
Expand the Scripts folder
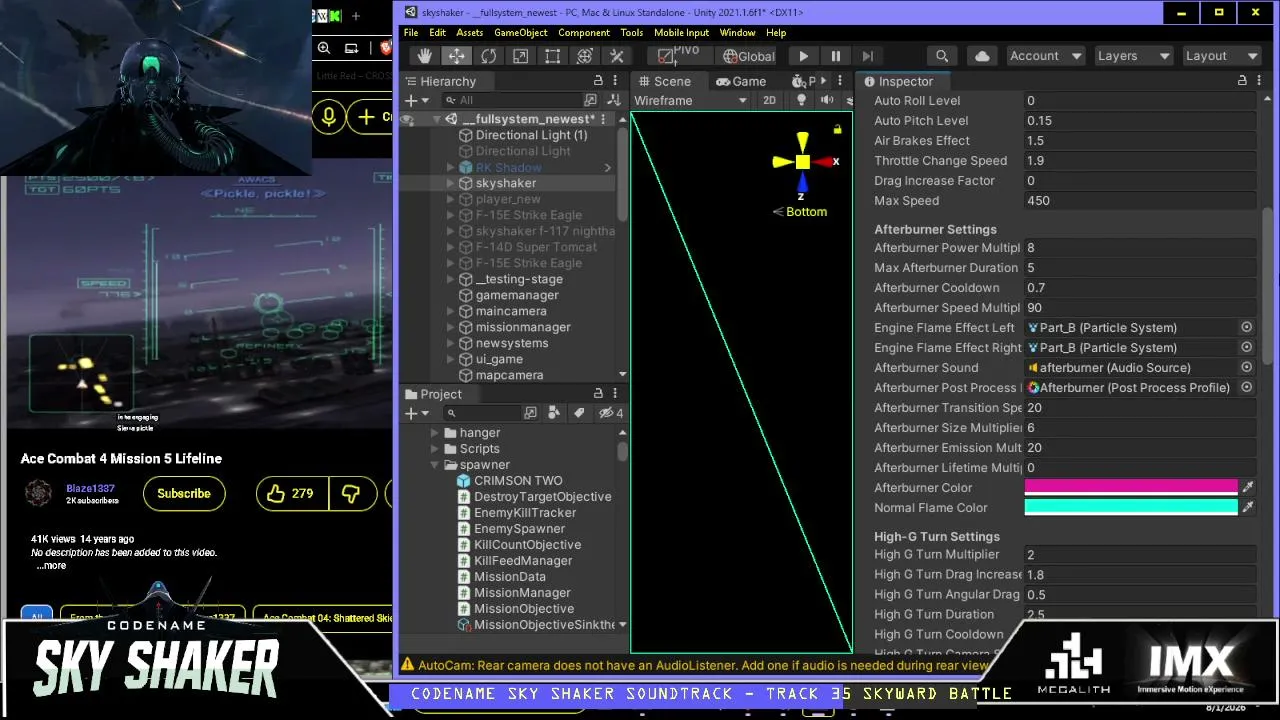[435, 449]
